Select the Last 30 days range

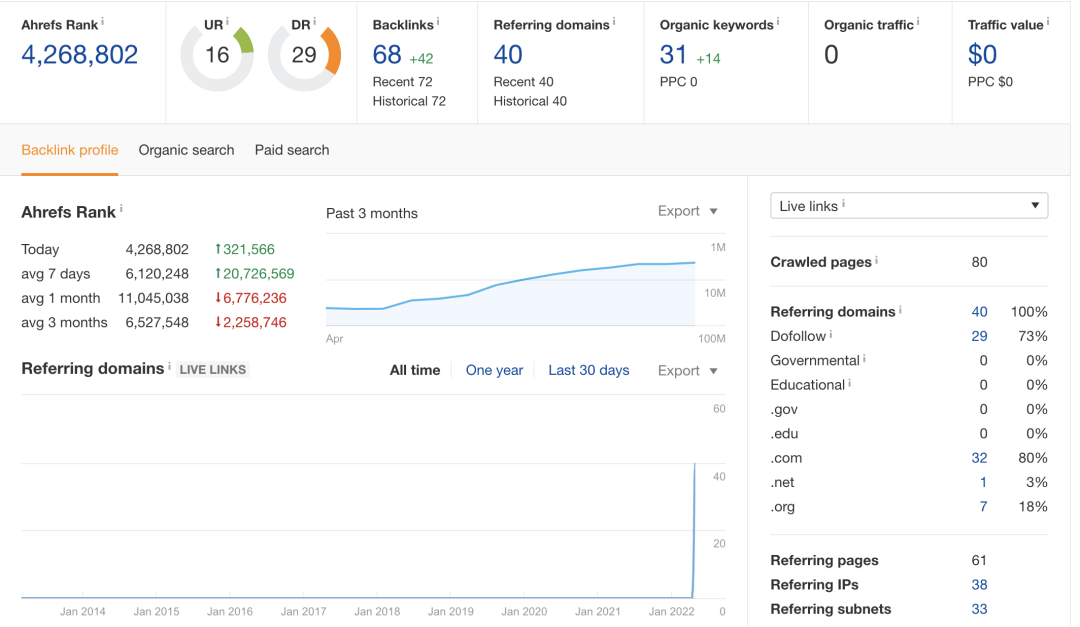[588, 370]
